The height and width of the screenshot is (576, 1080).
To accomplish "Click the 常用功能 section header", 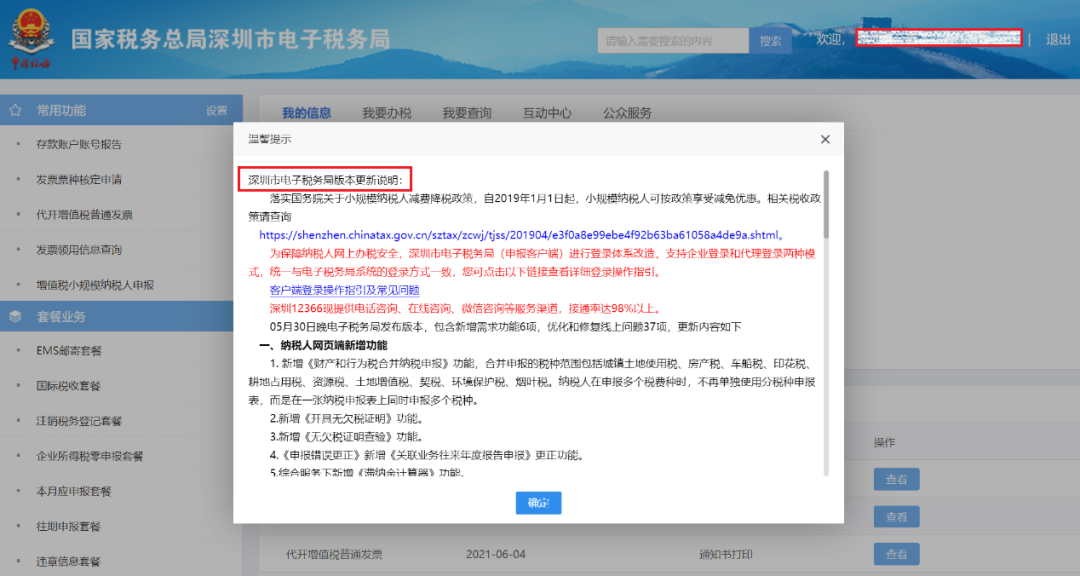I will click(121, 110).
